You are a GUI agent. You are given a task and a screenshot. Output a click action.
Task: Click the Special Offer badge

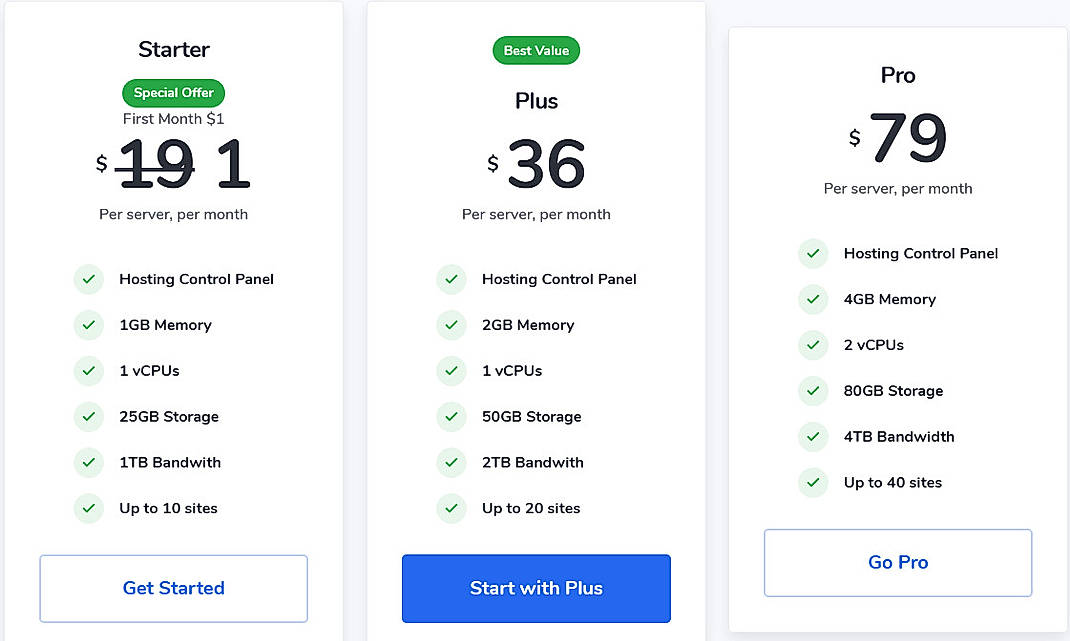(173, 92)
